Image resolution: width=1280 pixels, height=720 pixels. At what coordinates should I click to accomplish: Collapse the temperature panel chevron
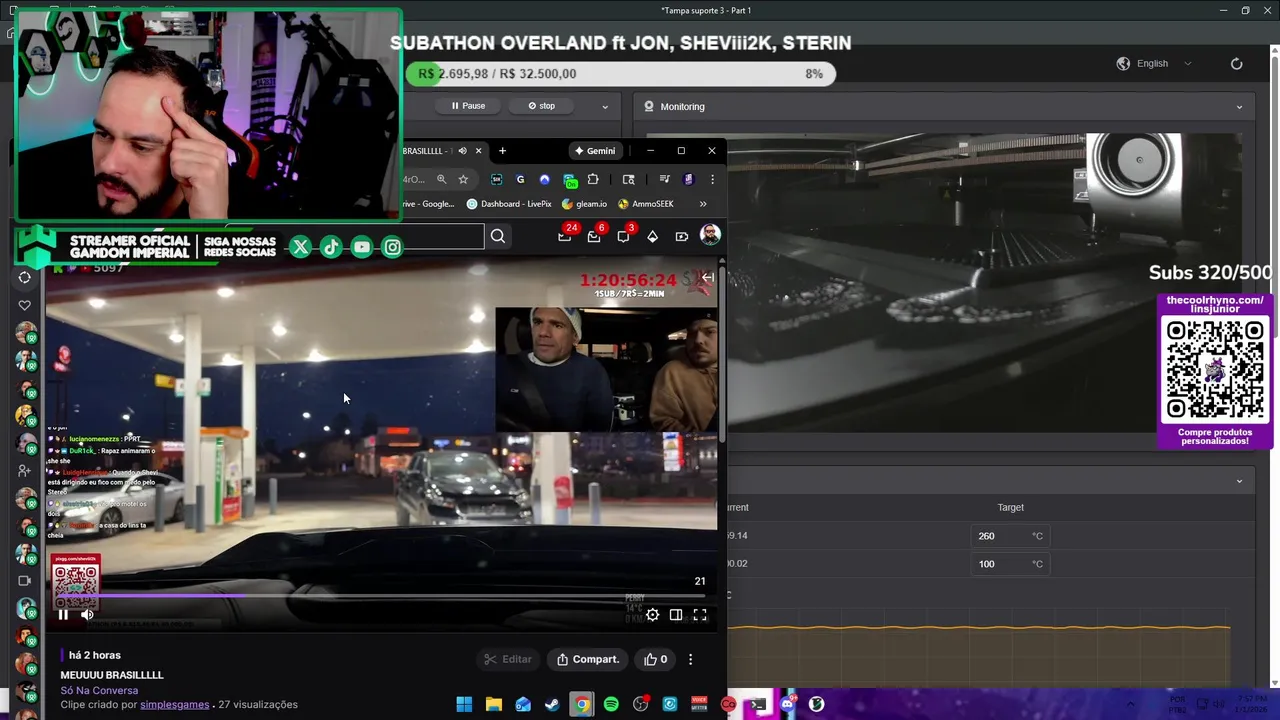[1239, 481]
